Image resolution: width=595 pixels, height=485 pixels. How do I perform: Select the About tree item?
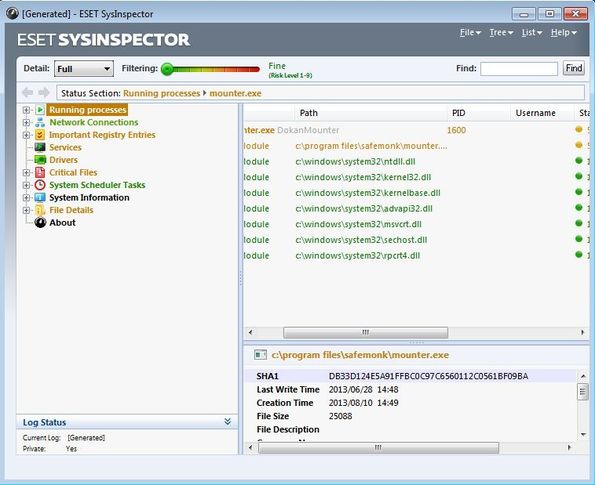(x=62, y=222)
